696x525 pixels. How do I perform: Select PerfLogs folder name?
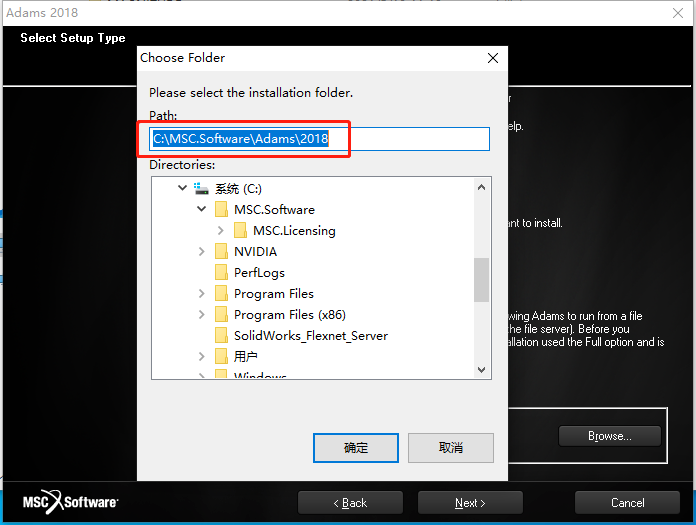pyautogui.click(x=259, y=273)
